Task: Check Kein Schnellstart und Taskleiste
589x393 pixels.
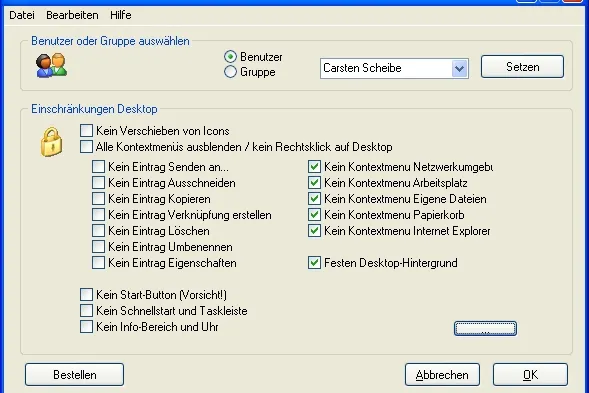Action: point(86,311)
